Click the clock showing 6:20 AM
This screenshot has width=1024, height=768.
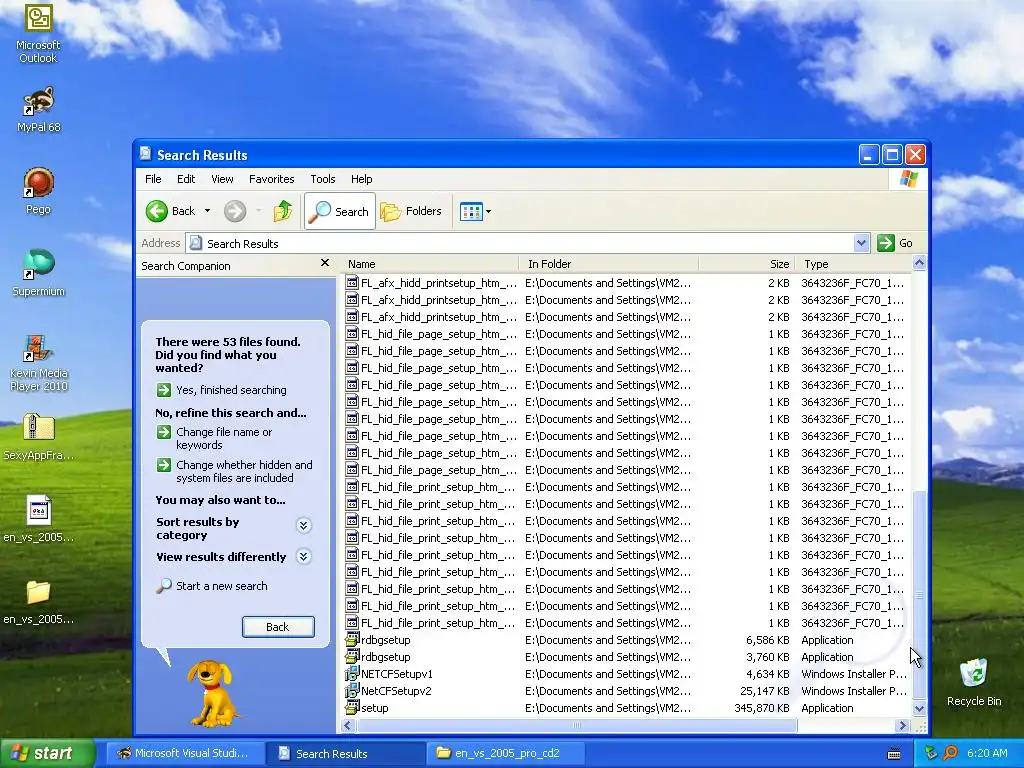[987, 753]
